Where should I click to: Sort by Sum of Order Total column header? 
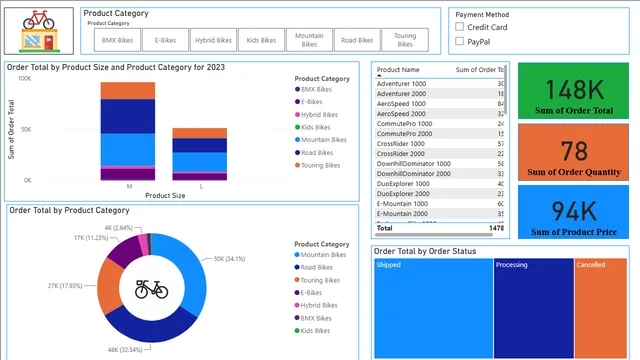[480, 70]
